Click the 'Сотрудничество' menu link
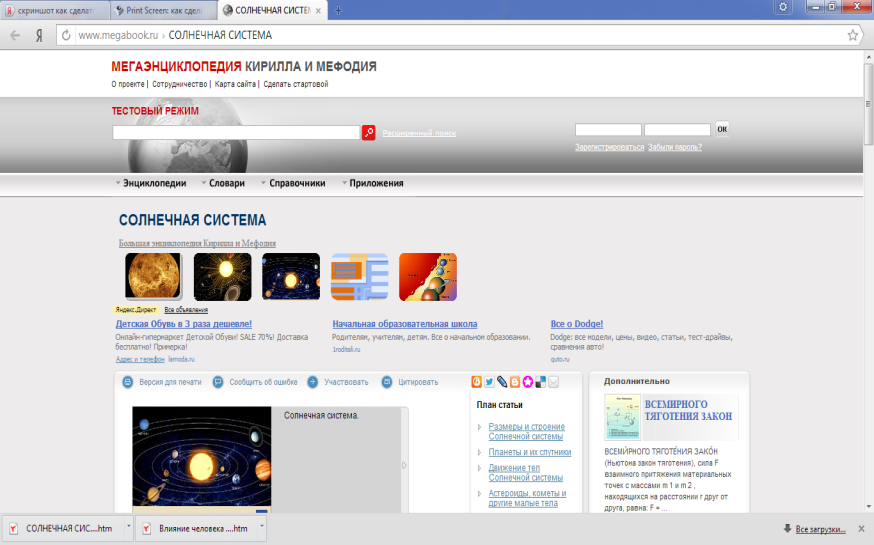The width and height of the screenshot is (874, 545). (x=179, y=84)
